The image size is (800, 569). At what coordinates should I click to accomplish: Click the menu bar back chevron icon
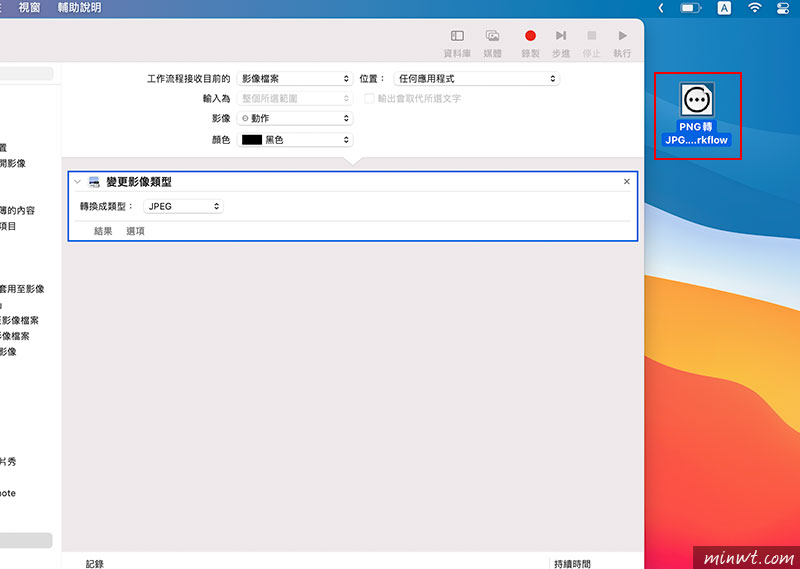pyautogui.click(x=661, y=8)
